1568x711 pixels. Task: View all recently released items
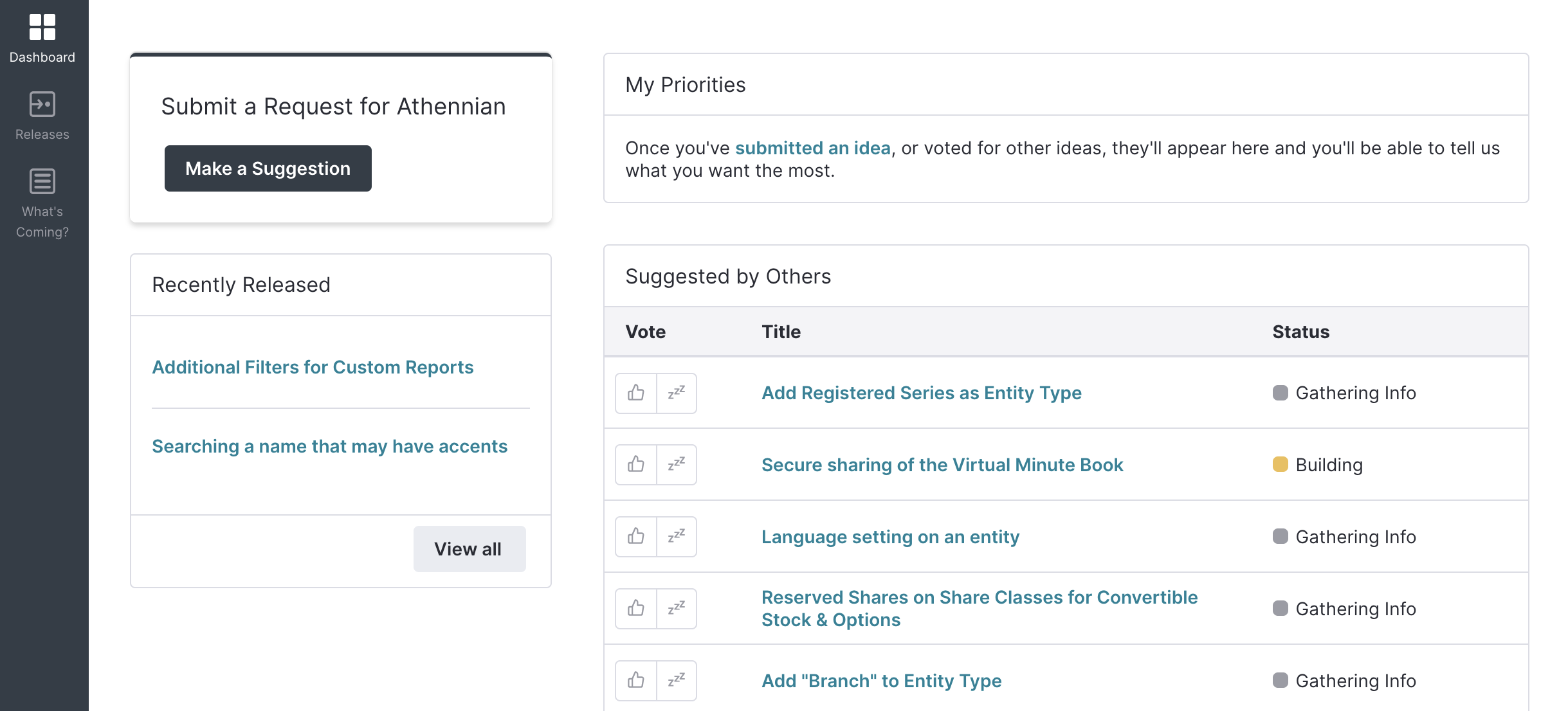469,549
